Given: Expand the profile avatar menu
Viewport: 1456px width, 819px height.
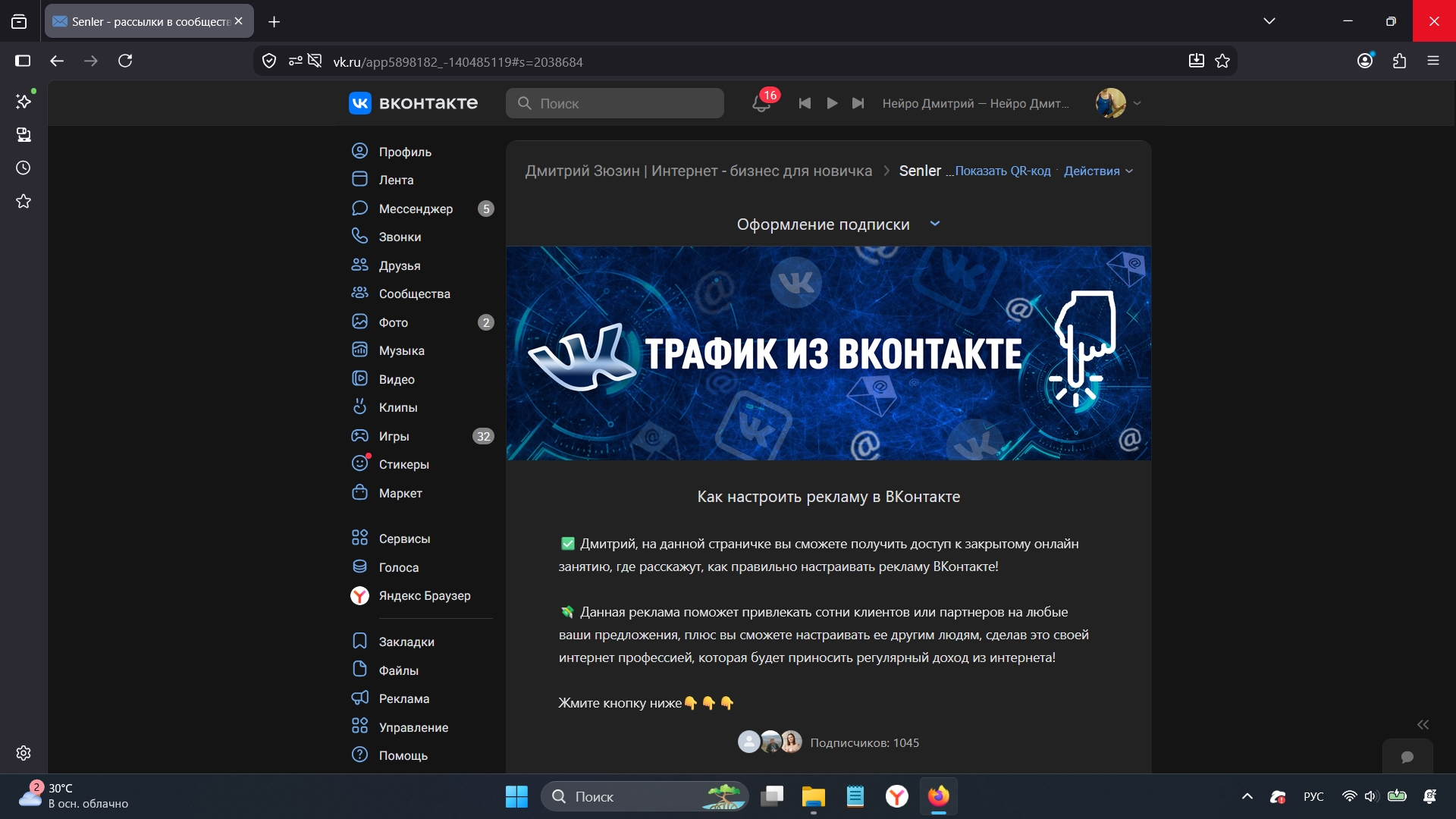Looking at the screenshot, I should (1118, 103).
